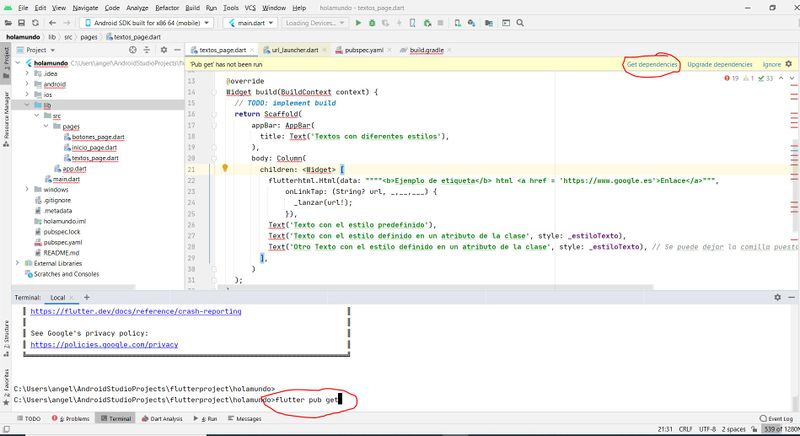800x436 pixels.
Task: Navigate back with the left arrow icon
Action: click(x=52, y=23)
